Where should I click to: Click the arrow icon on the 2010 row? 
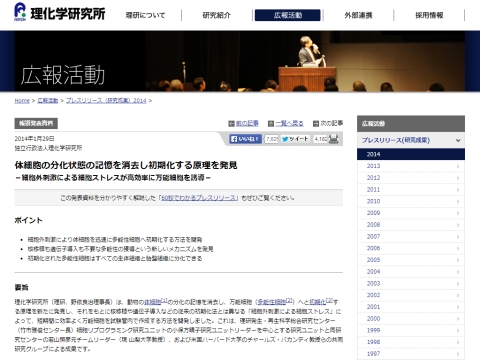tap(458, 202)
